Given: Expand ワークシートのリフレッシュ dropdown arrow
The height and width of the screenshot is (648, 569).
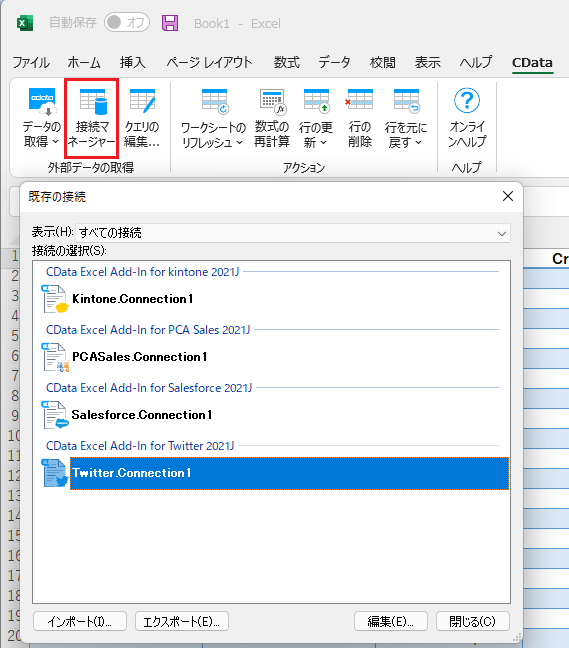Looking at the screenshot, I should 240,143.
